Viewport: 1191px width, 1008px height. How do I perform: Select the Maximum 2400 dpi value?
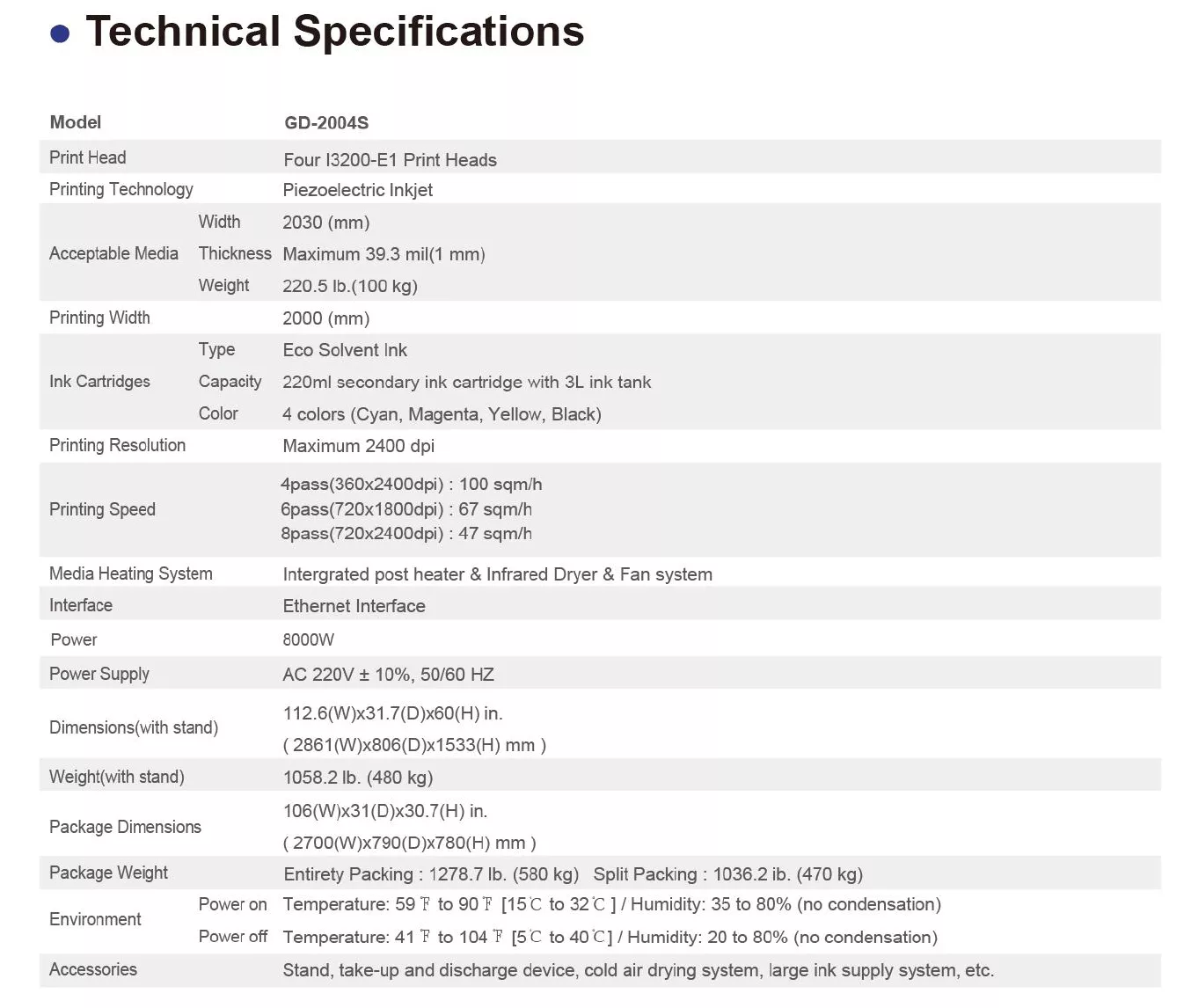pyautogui.click(x=358, y=446)
